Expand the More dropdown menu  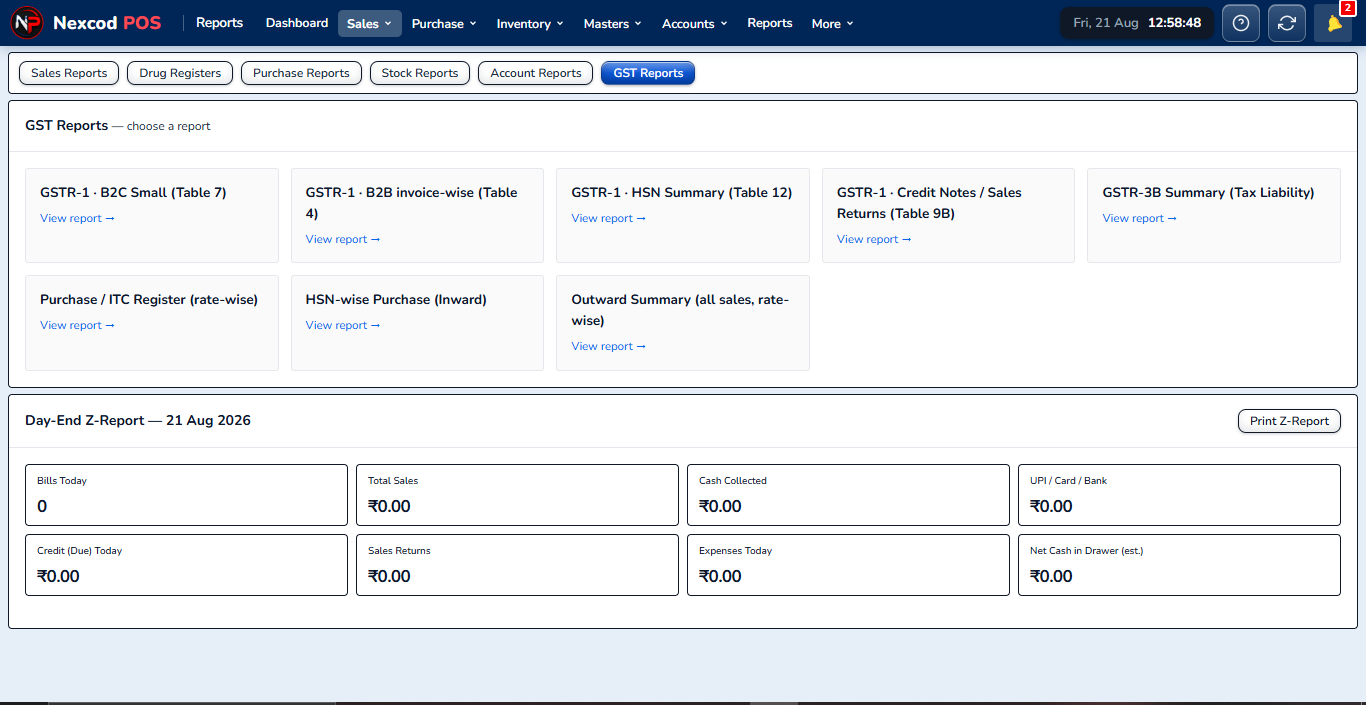832,23
